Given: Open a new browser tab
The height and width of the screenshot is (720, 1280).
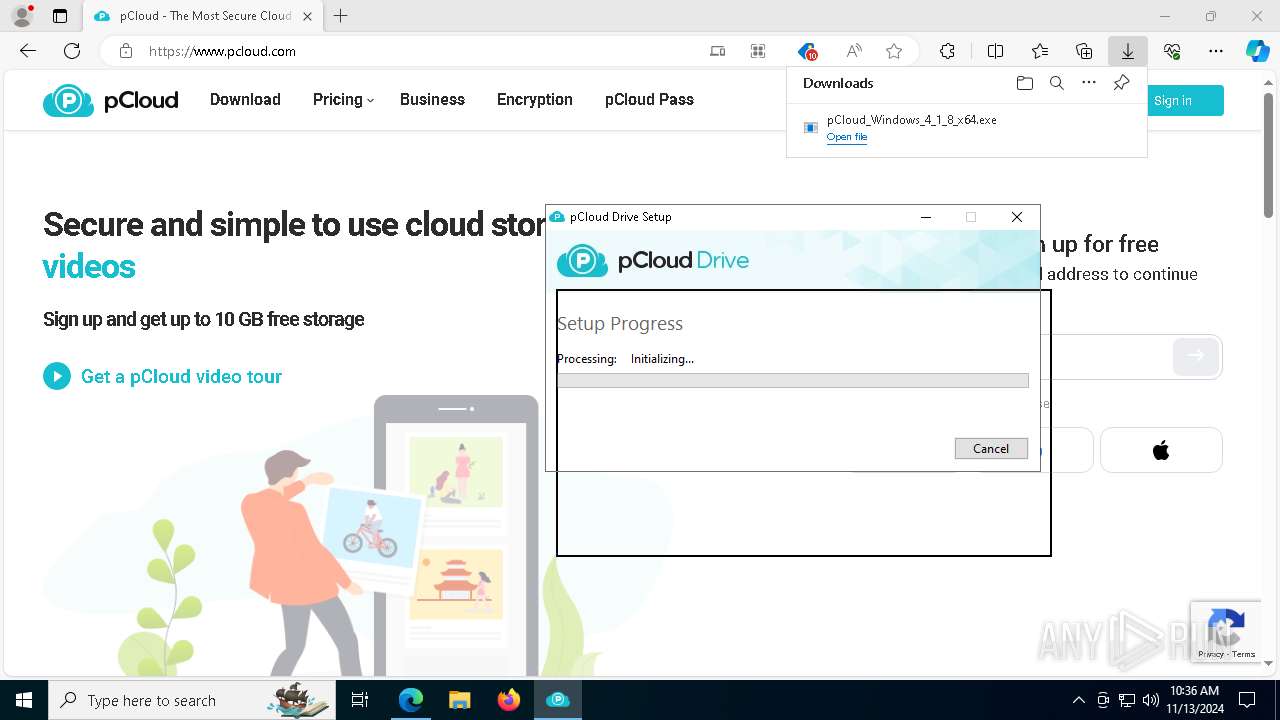Looking at the screenshot, I should point(341,16).
